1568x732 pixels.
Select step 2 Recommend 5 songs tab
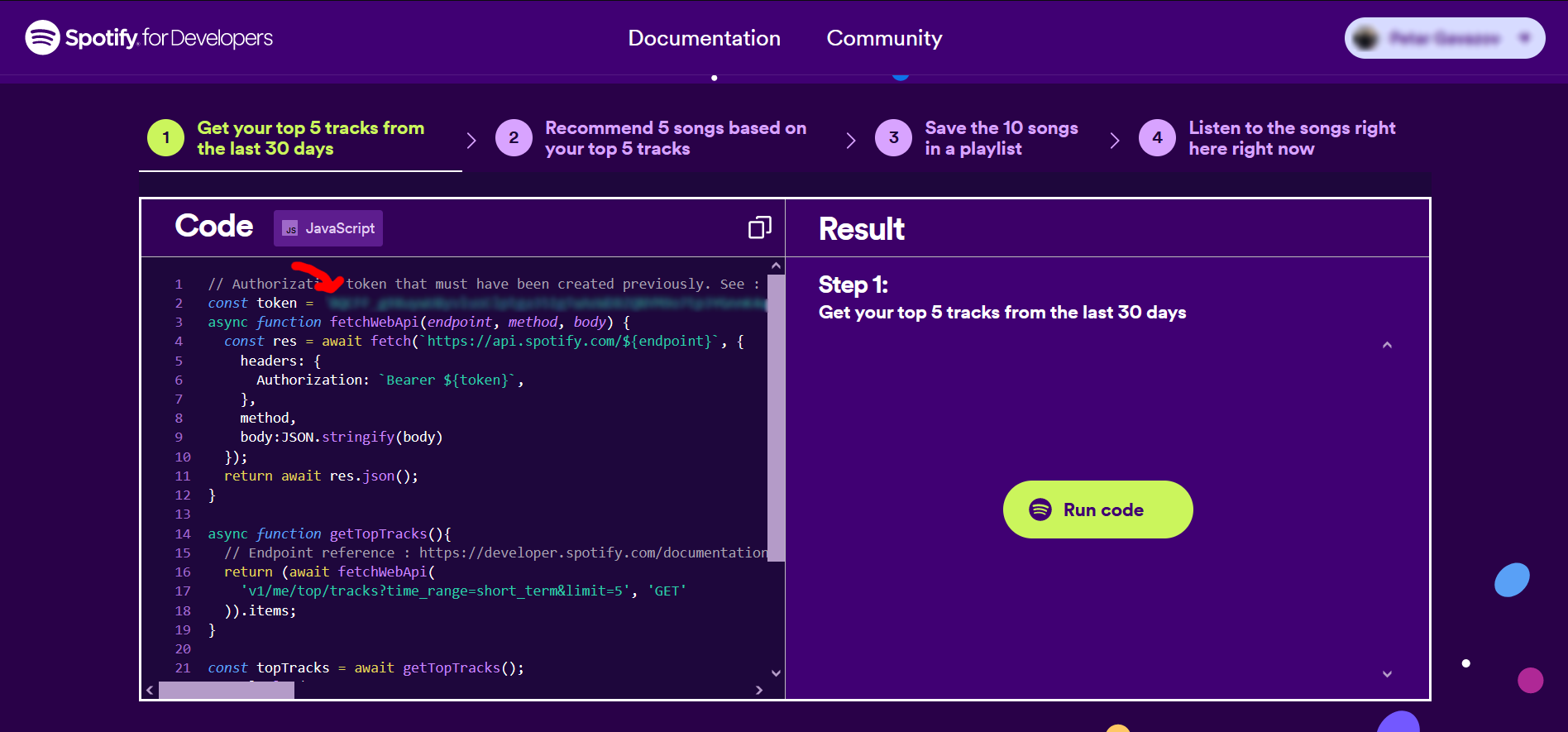point(651,138)
